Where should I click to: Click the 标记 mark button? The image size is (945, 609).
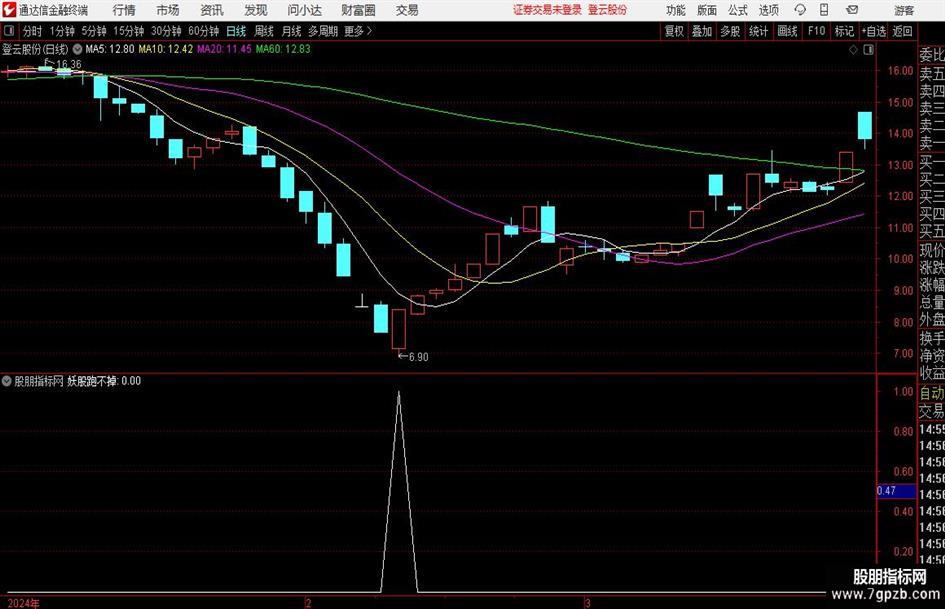pos(844,31)
